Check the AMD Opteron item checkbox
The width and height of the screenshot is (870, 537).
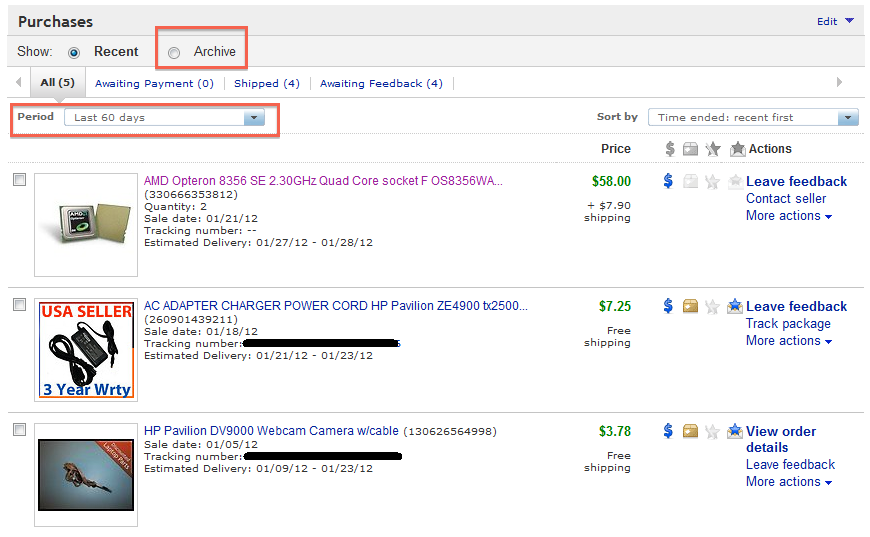[x=19, y=180]
